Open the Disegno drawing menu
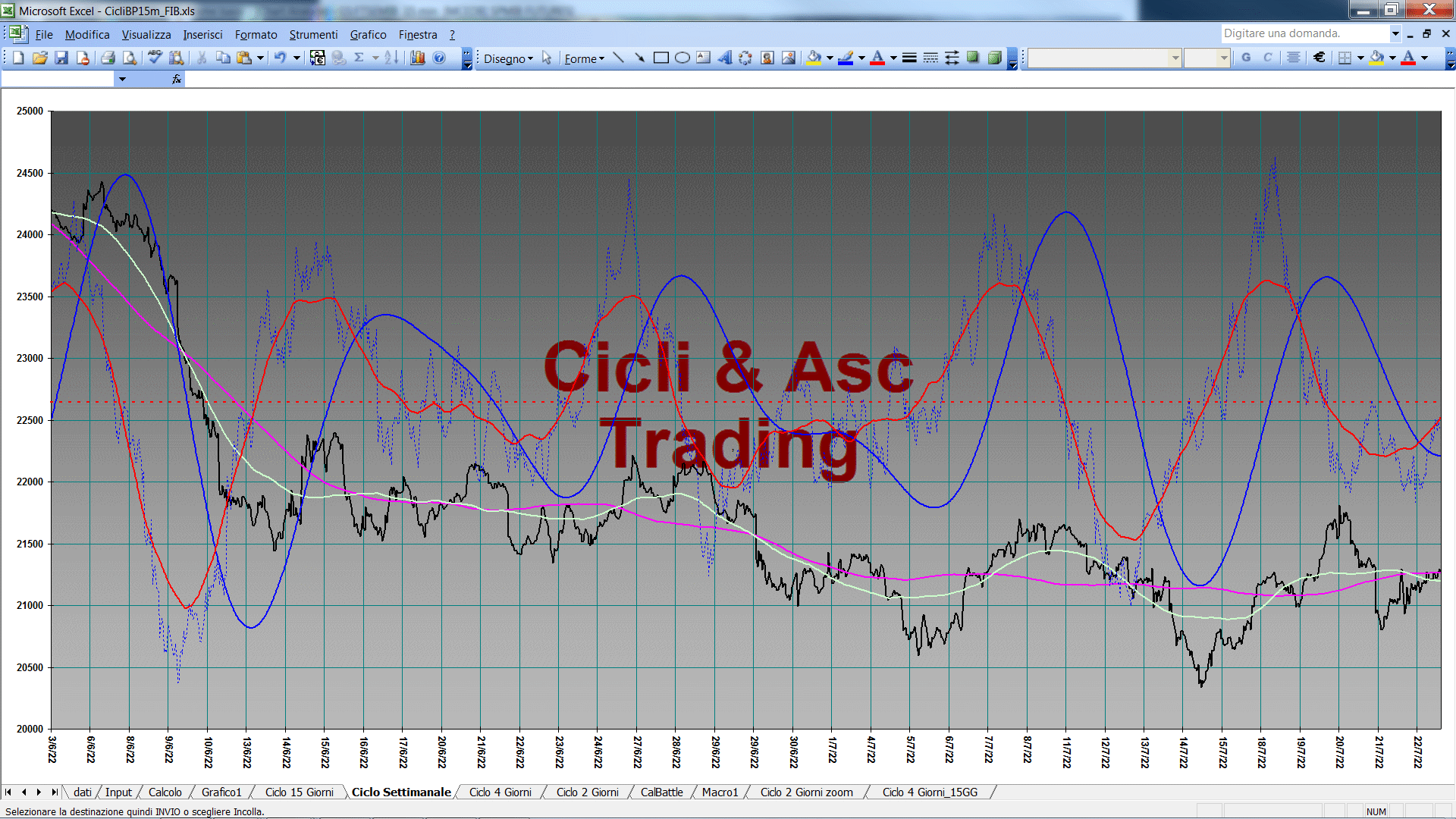The image size is (1456, 819). 508,58
